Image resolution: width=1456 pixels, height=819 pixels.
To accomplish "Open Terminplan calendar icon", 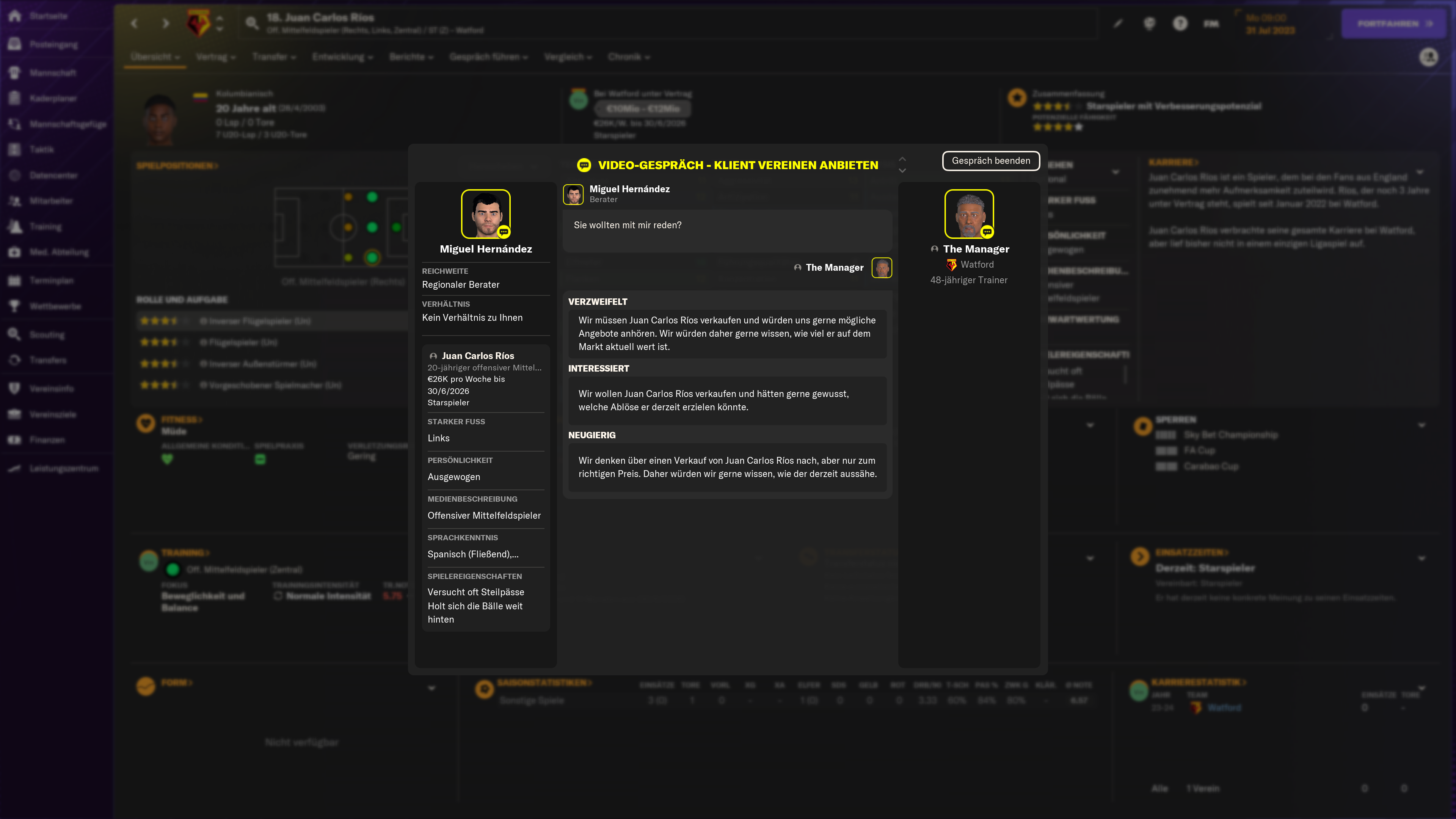I will (x=15, y=280).
